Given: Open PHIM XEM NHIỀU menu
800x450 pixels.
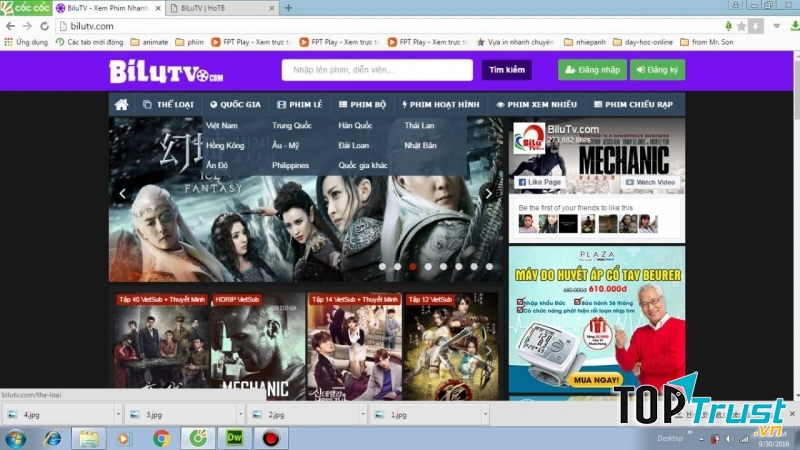Looking at the screenshot, I should coord(537,105).
